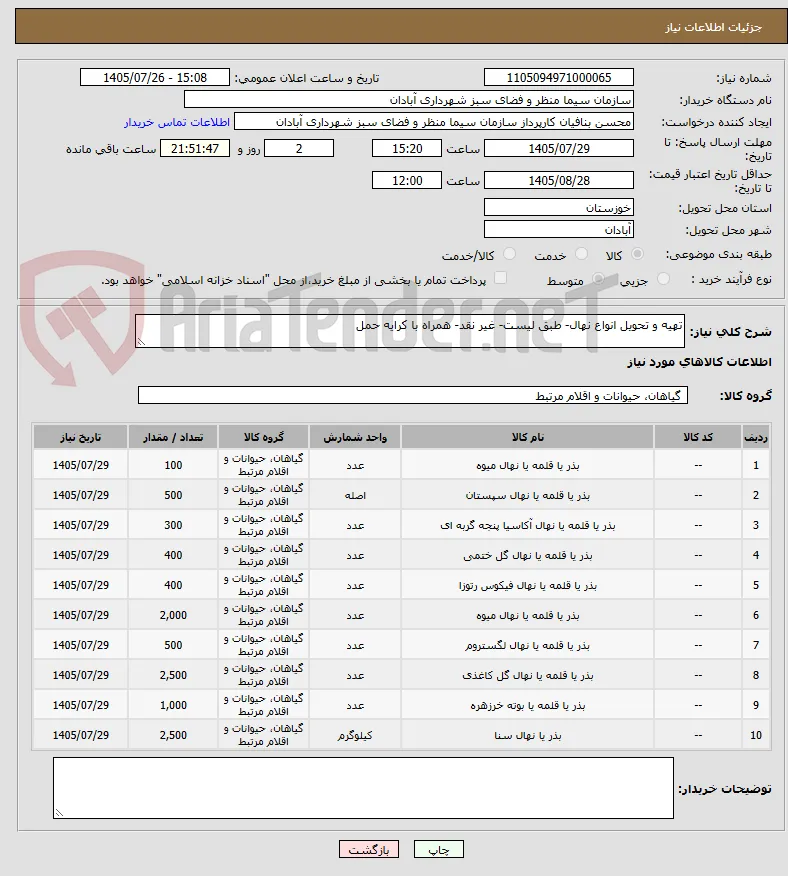Viewport: 788px width, 876px height.
Task: Click the quantity 2,000 in row 6
Action: click(x=173, y=615)
